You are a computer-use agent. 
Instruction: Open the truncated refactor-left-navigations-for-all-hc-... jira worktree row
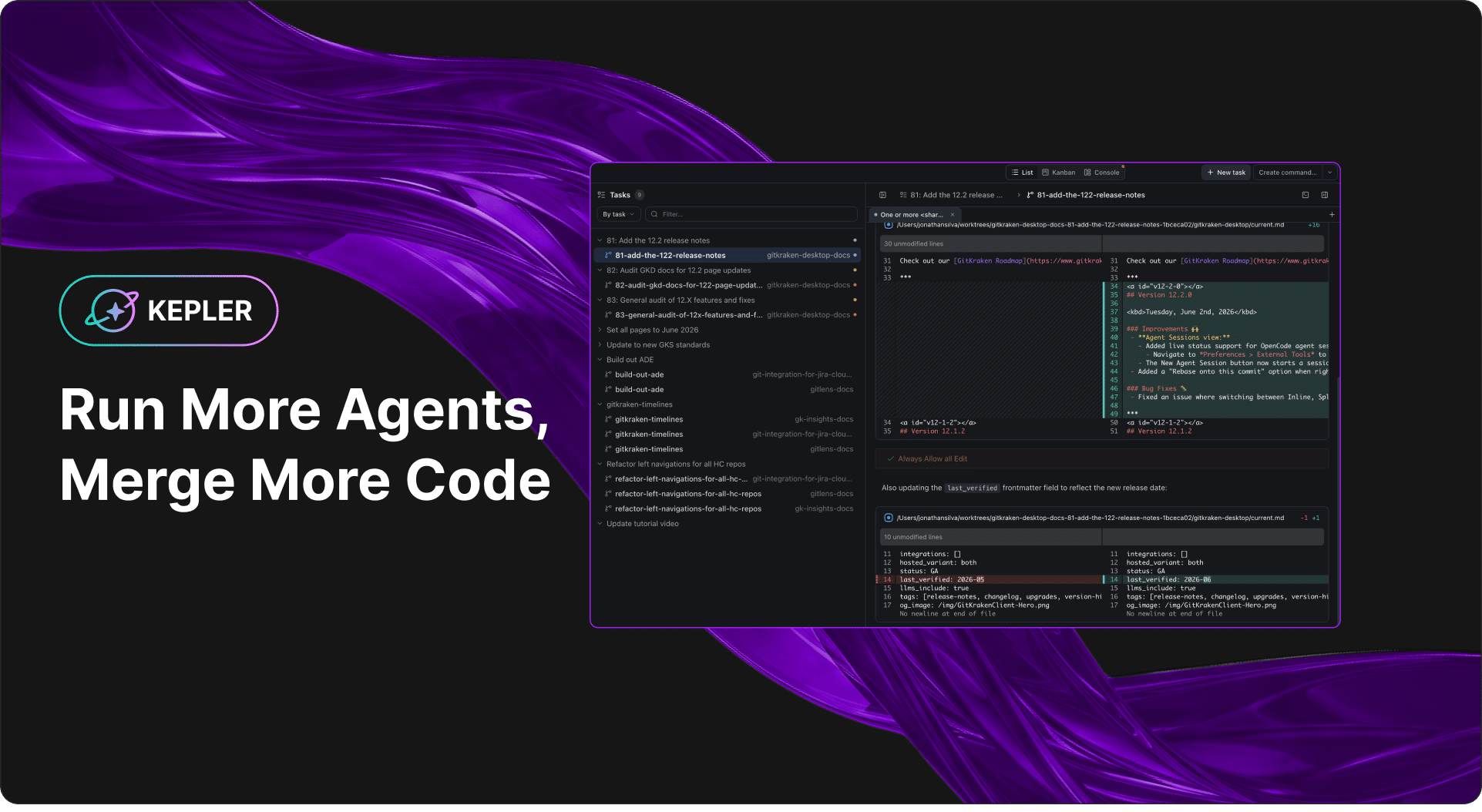(x=728, y=479)
